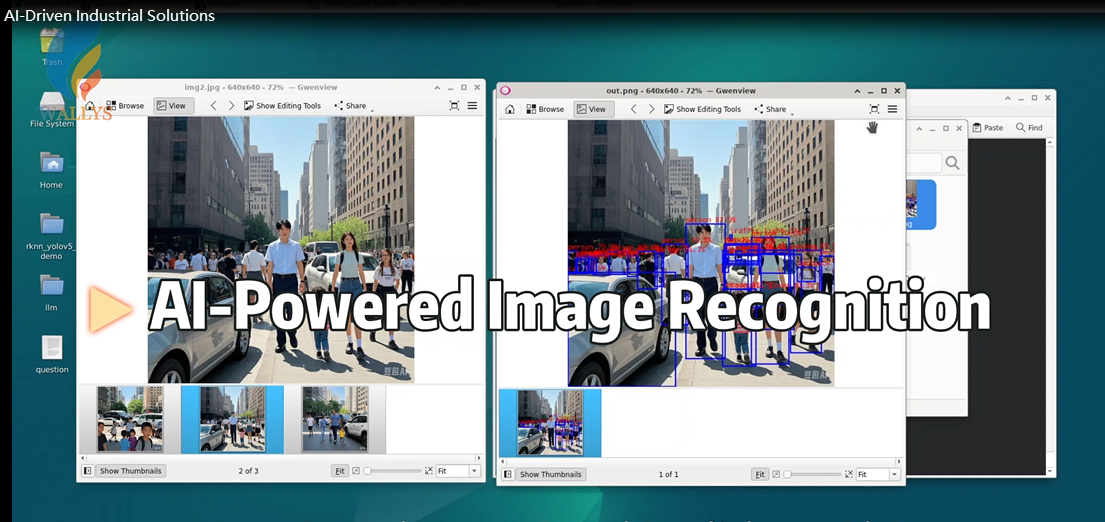The image size is (1105, 522).
Task: Click "1 of 1" counter text
Action: 668,474
